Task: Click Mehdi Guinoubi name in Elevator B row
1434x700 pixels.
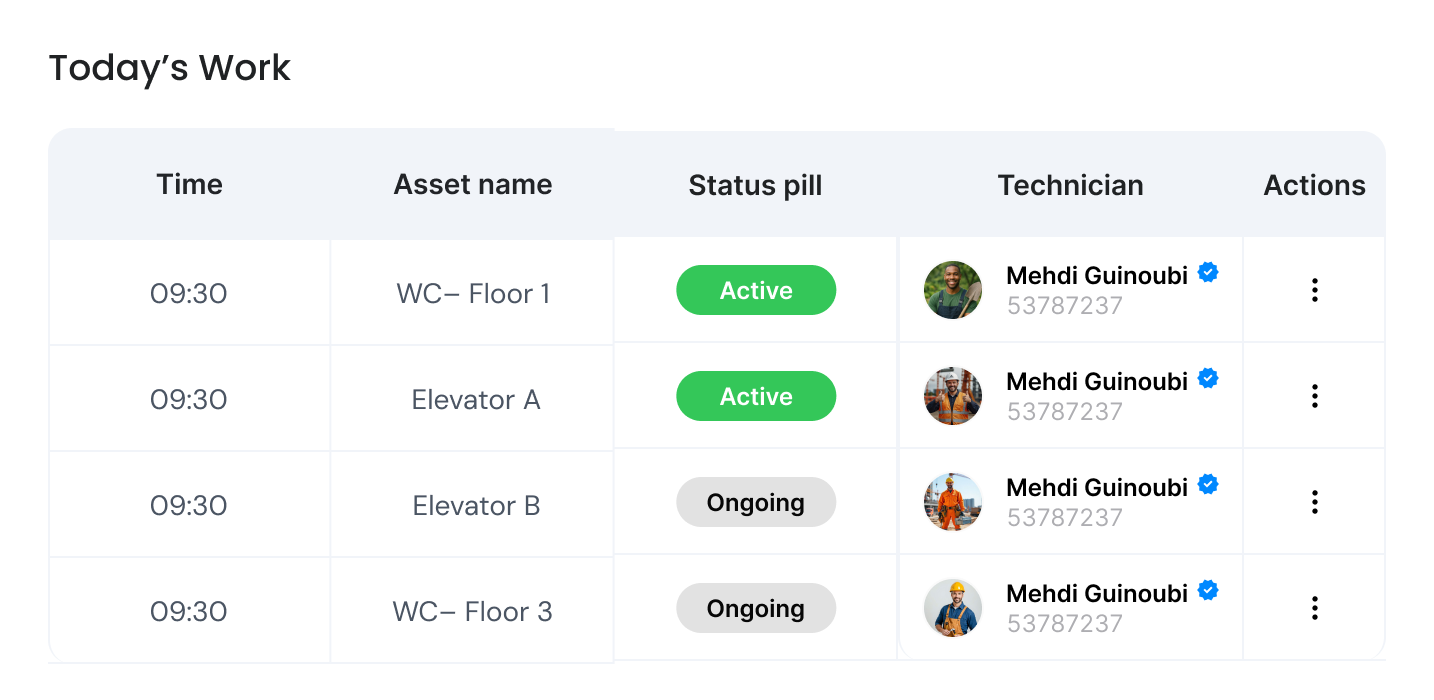Action: coord(1096,487)
